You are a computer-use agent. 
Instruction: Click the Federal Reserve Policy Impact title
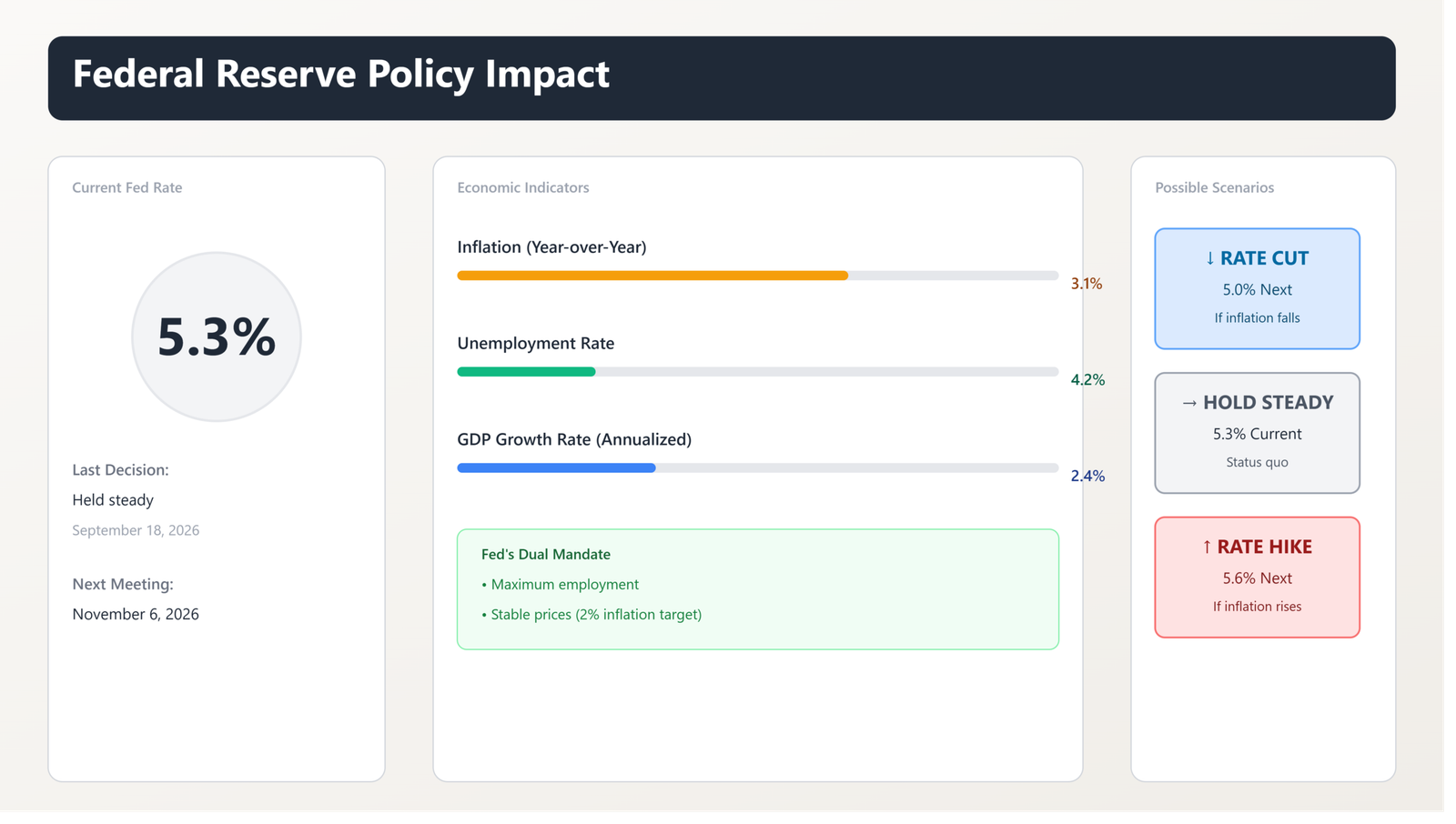340,75
